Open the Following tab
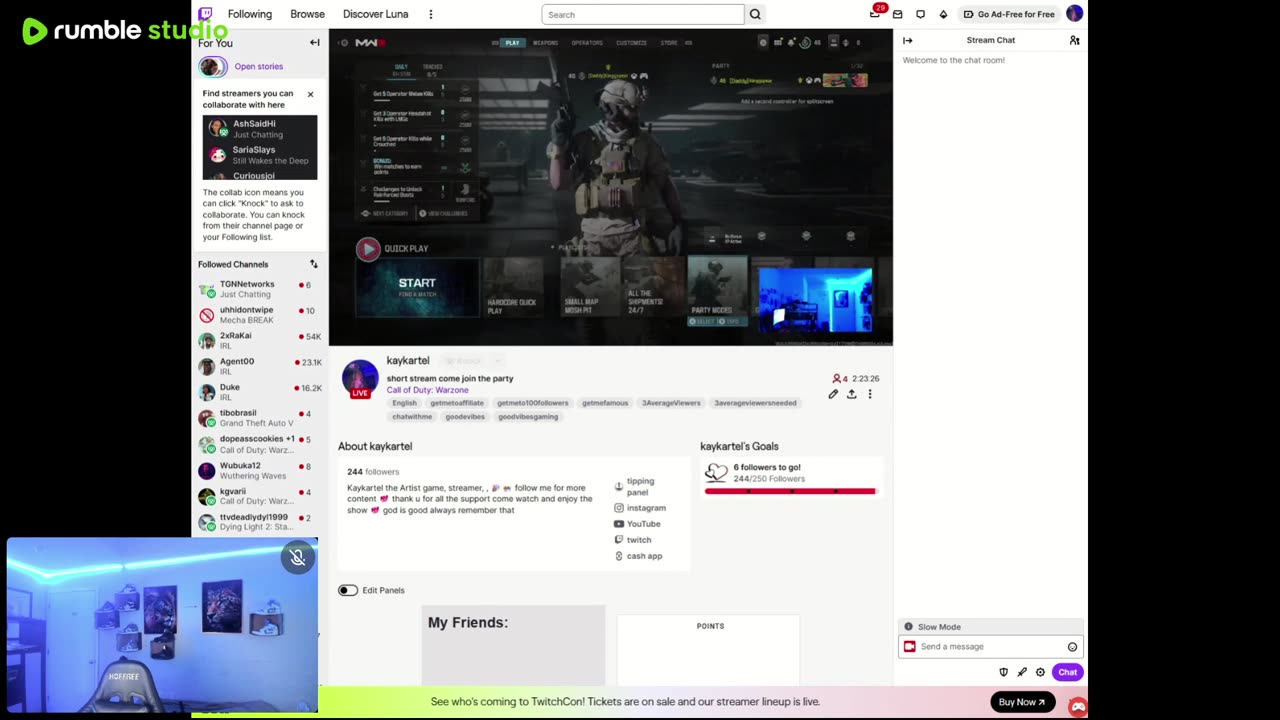 pyautogui.click(x=250, y=14)
